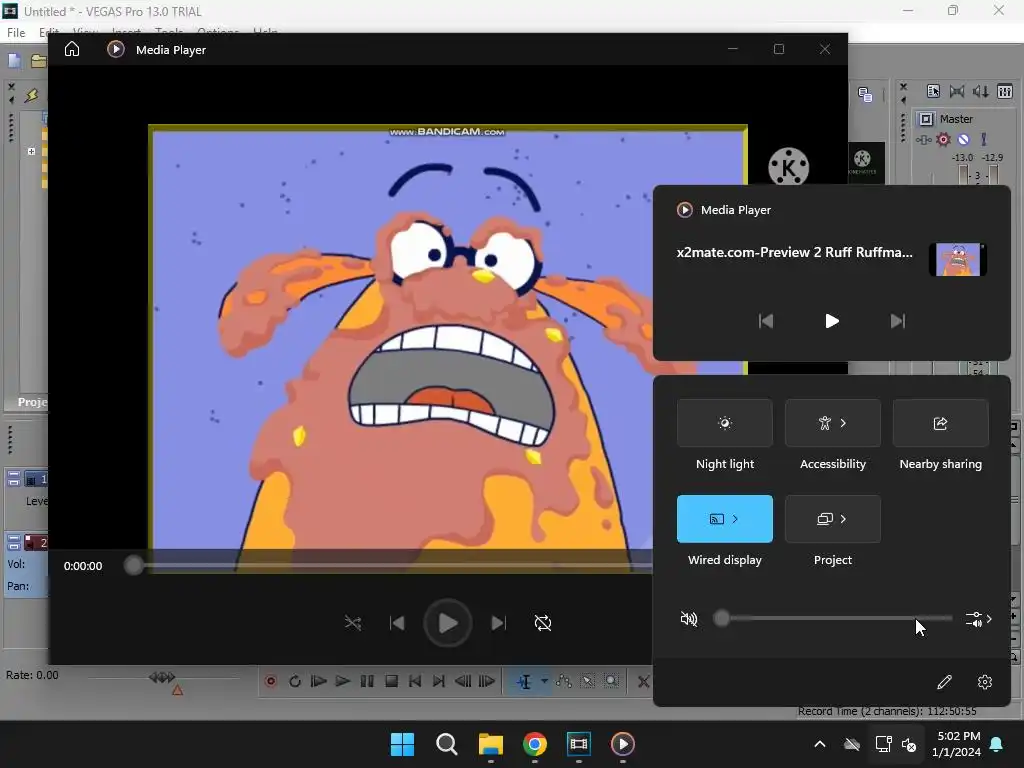Open the Project quick settings tile
Image resolution: width=1024 pixels, height=768 pixels.
[x=833, y=519]
